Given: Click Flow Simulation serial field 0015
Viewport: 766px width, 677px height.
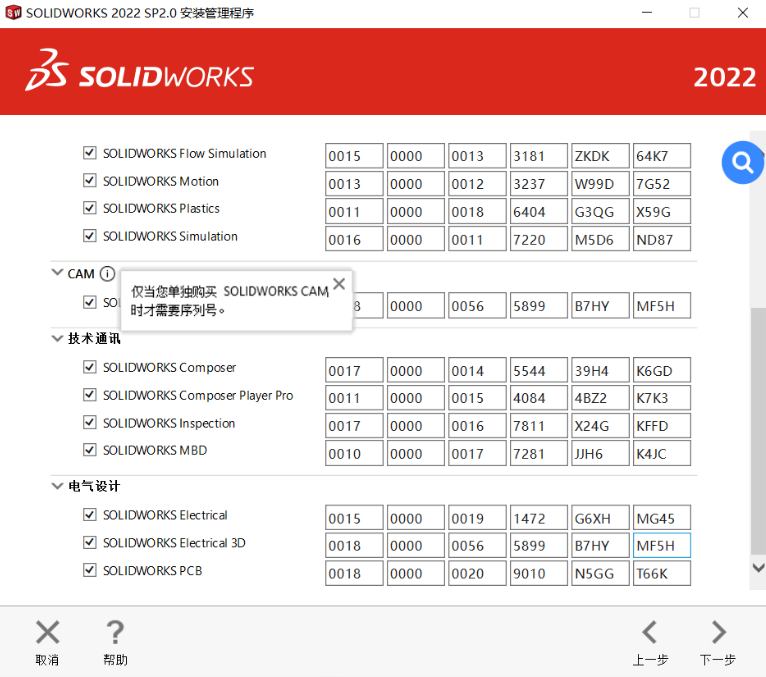Looking at the screenshot, I should (354, 156).
